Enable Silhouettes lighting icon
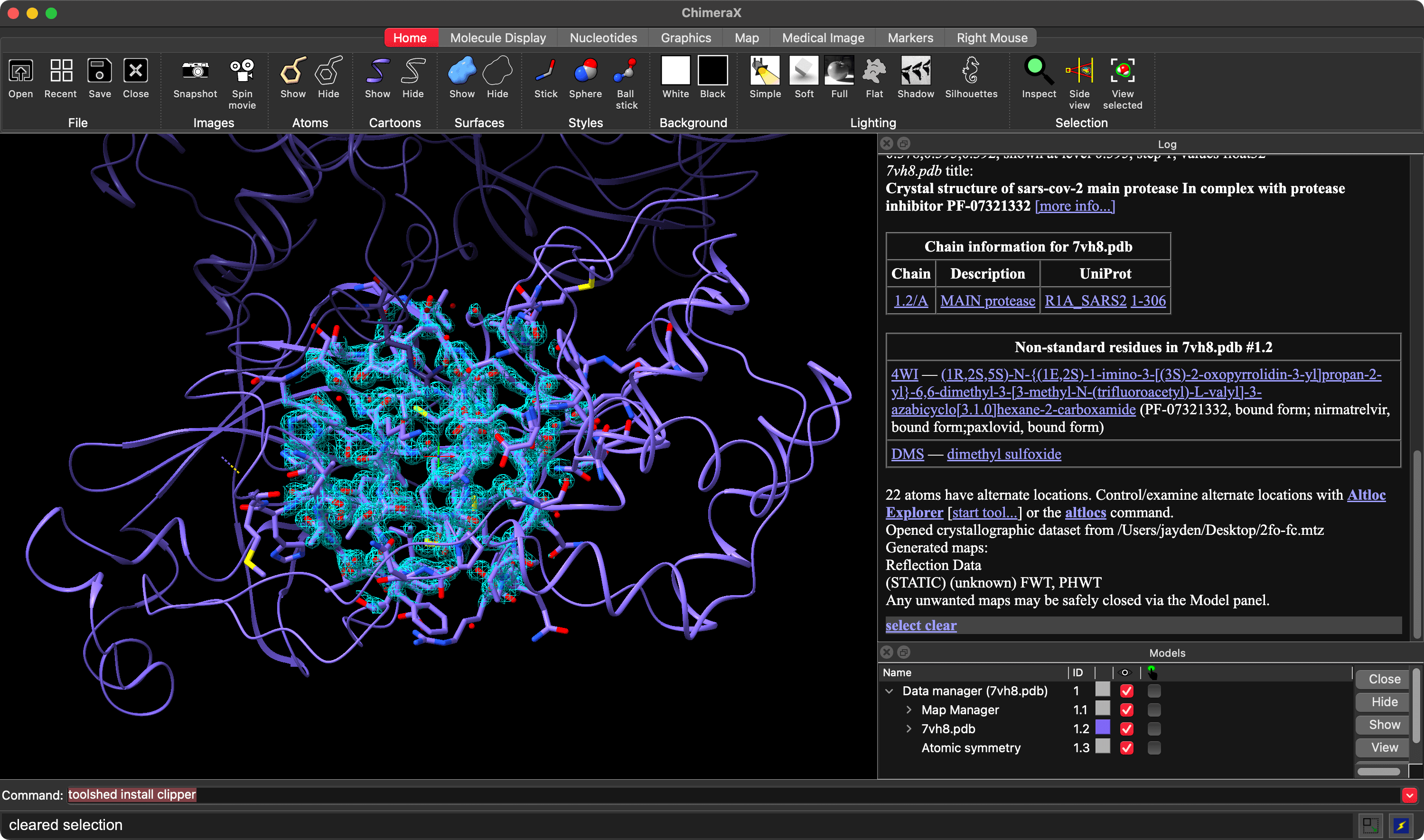 tap(971, 71)
